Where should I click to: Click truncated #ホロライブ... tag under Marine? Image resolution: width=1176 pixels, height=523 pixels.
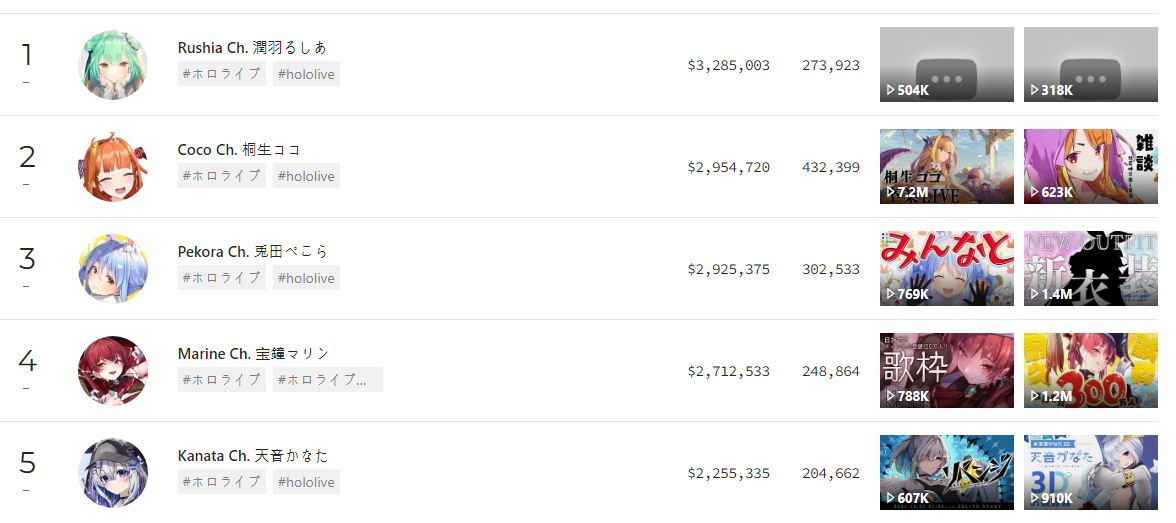click(x=327, y=380)
